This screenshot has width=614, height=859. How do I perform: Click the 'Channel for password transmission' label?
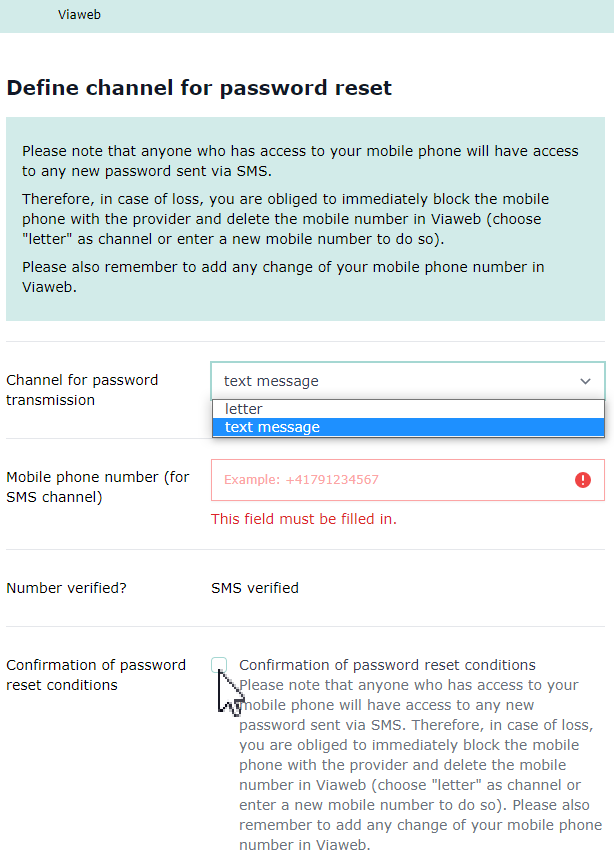coord(82,390)
